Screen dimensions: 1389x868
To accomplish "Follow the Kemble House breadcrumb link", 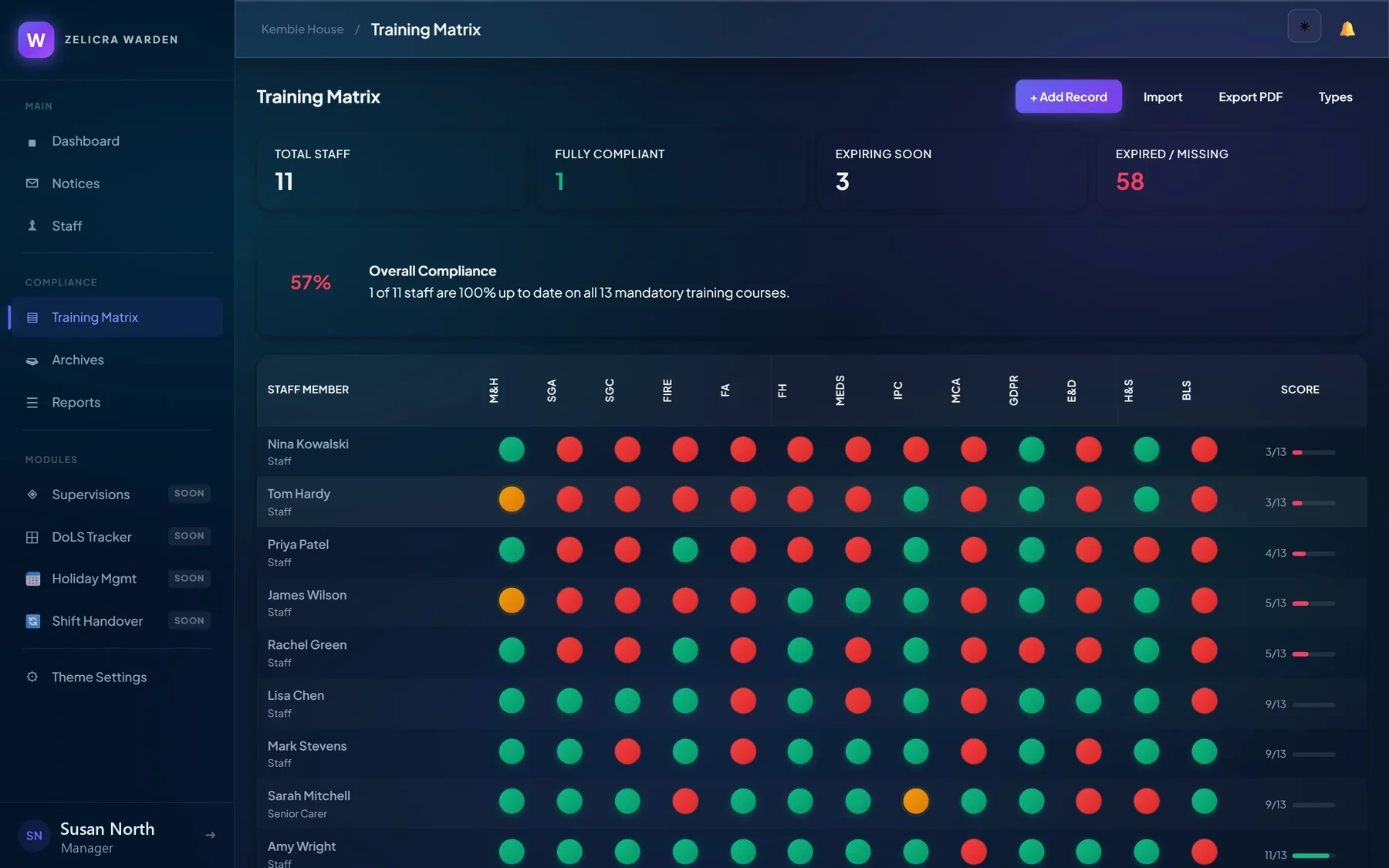I will point(302,29).
